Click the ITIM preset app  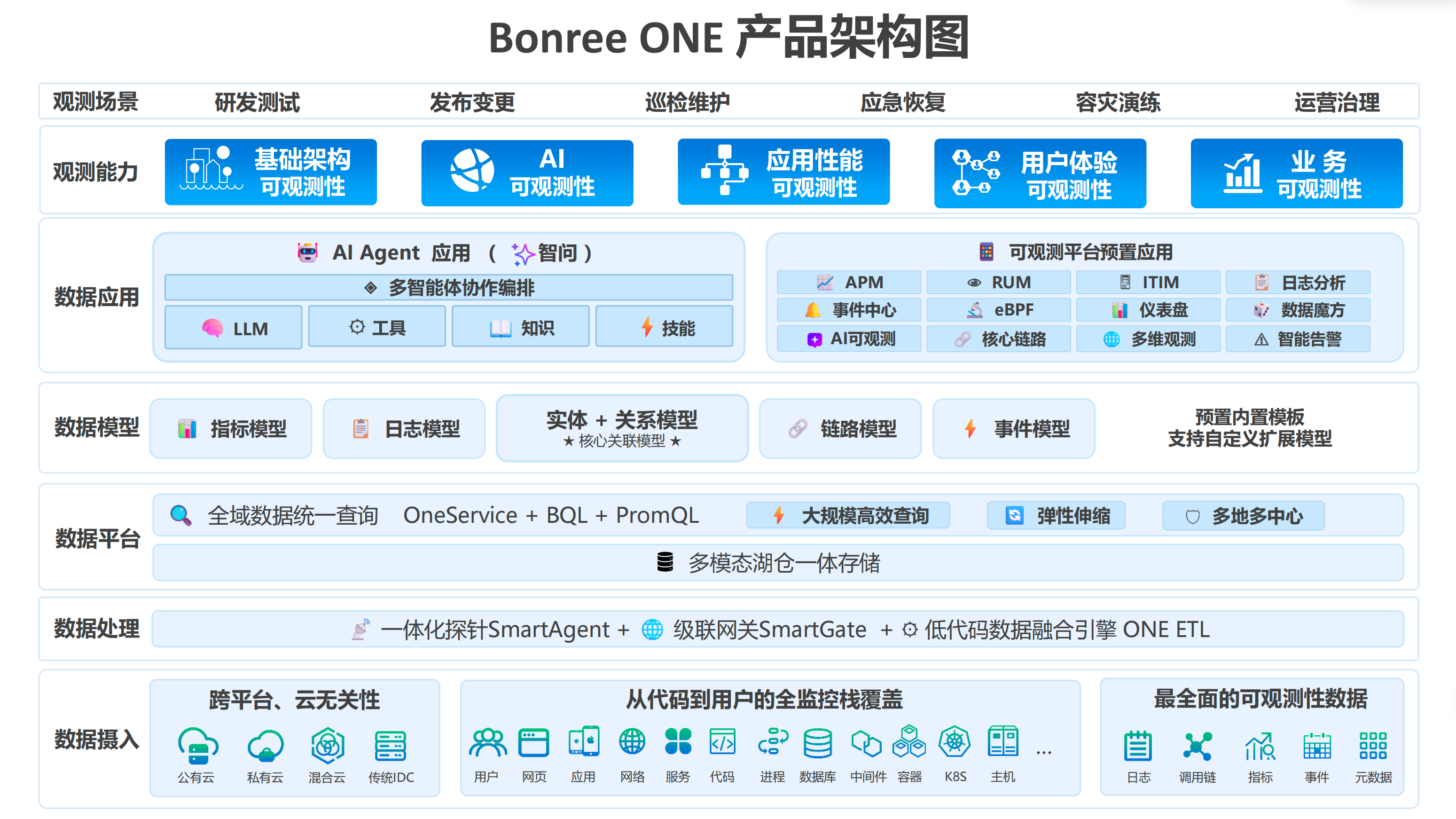coord(1149,282)
